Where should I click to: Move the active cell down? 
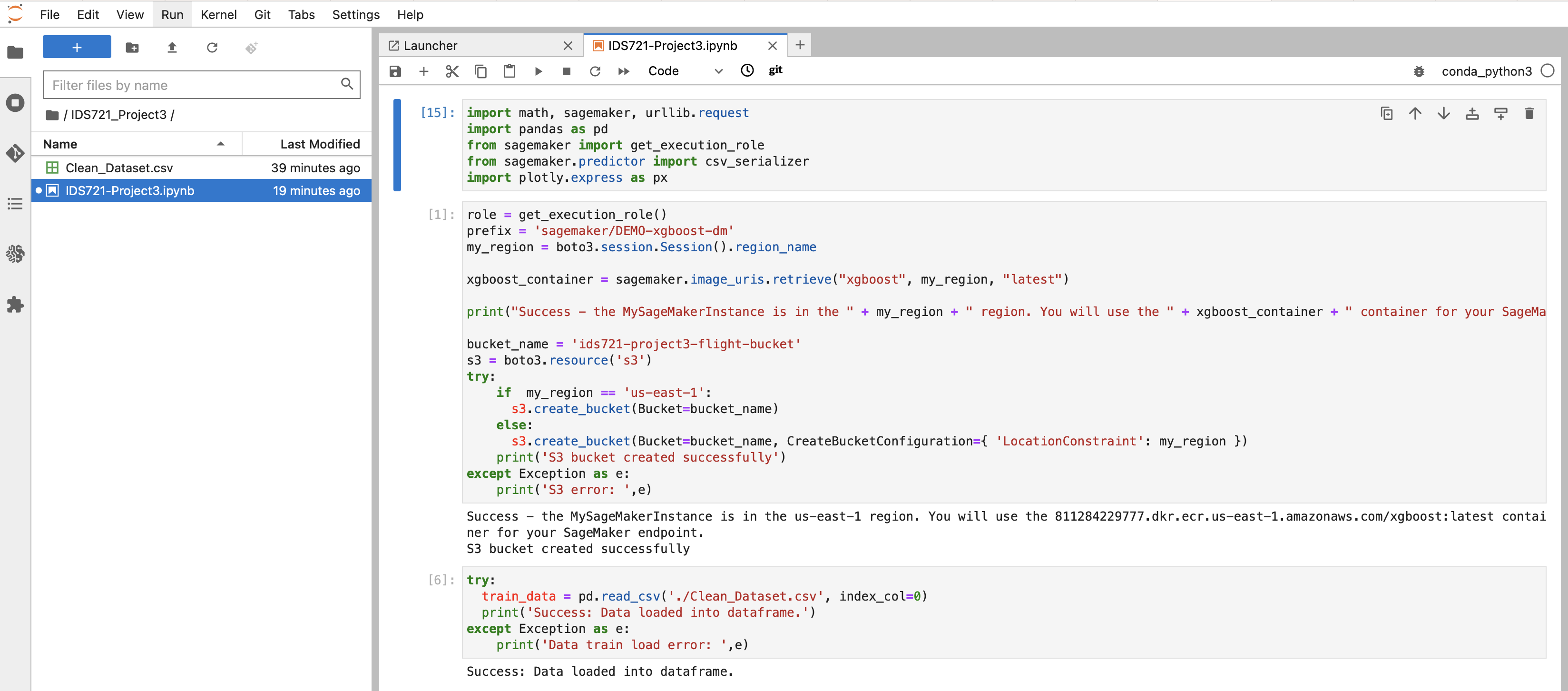coord(1443,113)
